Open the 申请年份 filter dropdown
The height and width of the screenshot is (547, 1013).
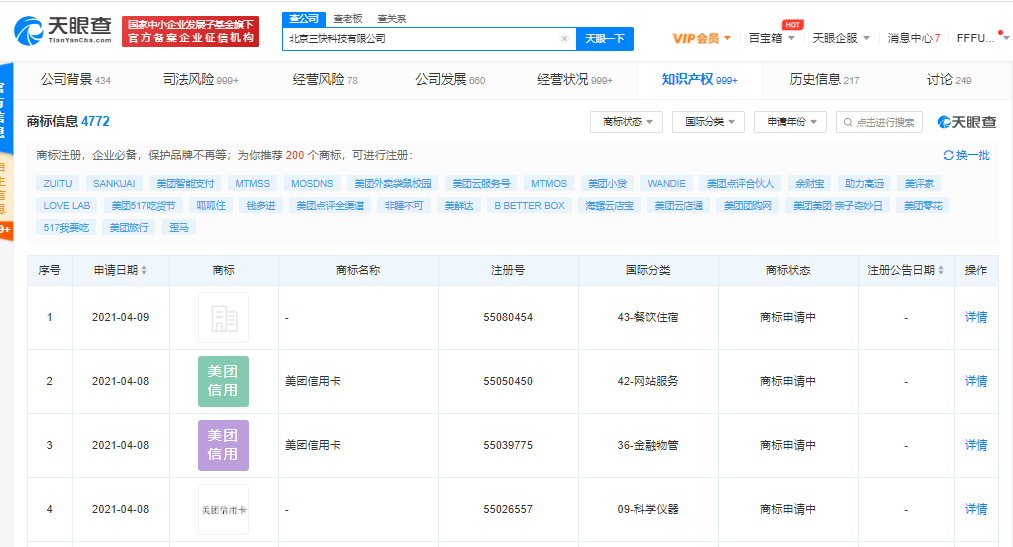click(x=791, y=121)
